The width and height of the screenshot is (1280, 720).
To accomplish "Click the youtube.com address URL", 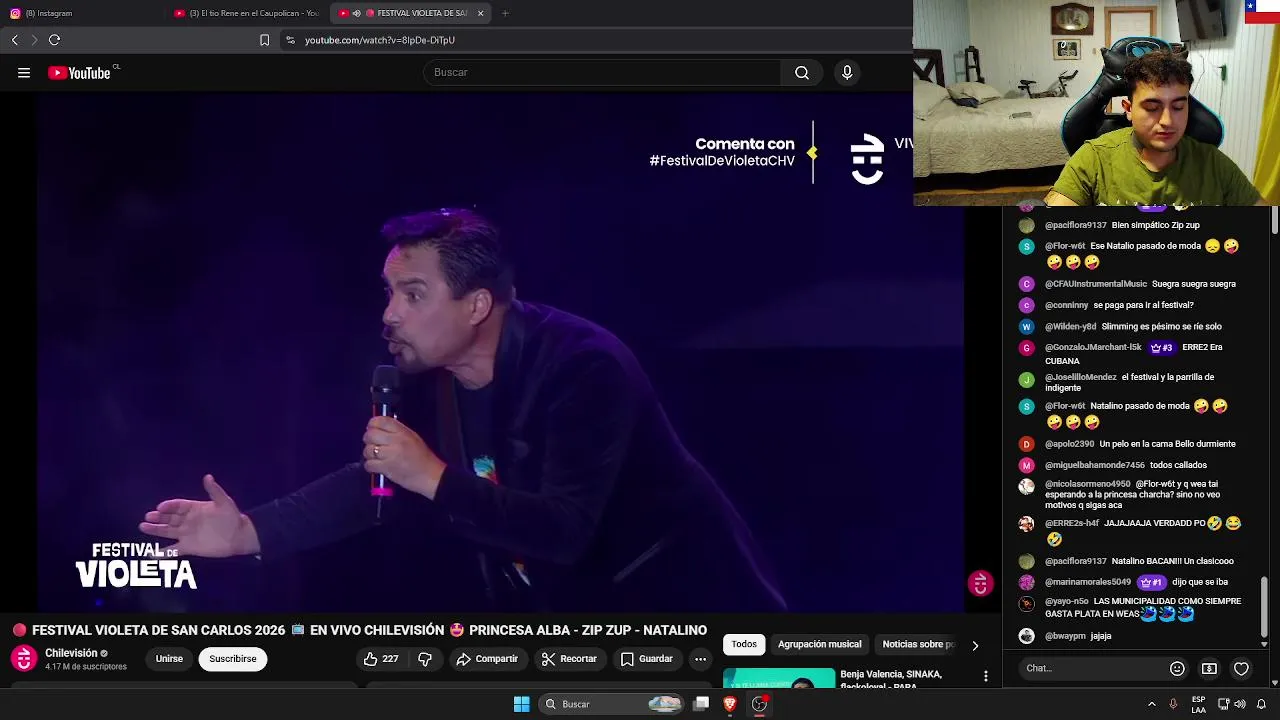I will pos(380,40).
